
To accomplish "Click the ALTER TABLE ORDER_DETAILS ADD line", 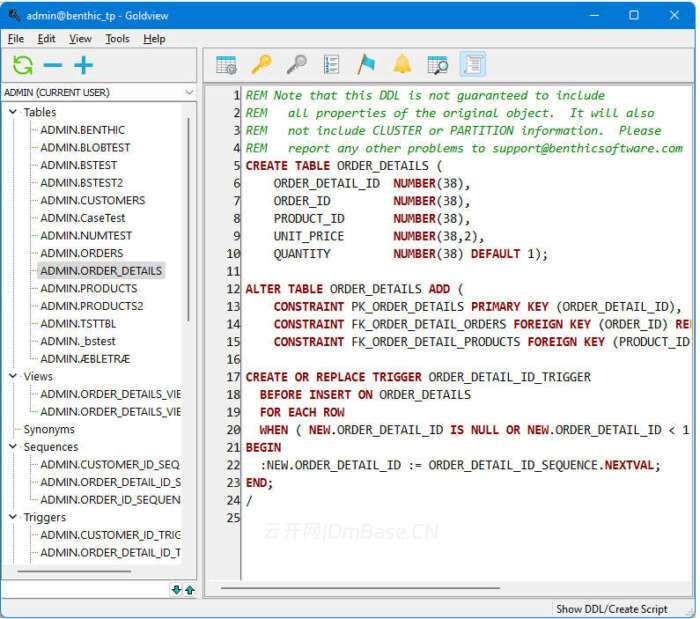I will coord(354,289).
